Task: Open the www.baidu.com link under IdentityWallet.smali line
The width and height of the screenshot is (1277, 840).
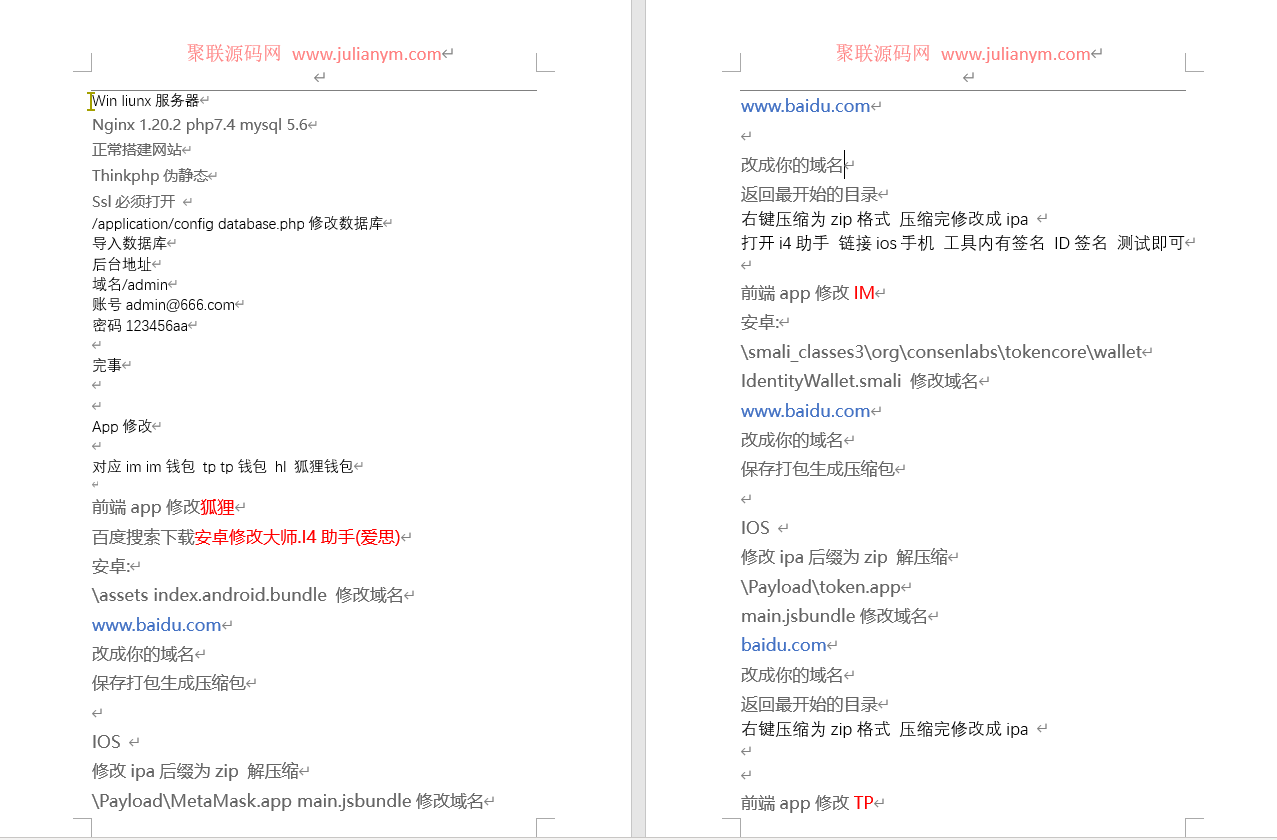Action: [805, 411]
